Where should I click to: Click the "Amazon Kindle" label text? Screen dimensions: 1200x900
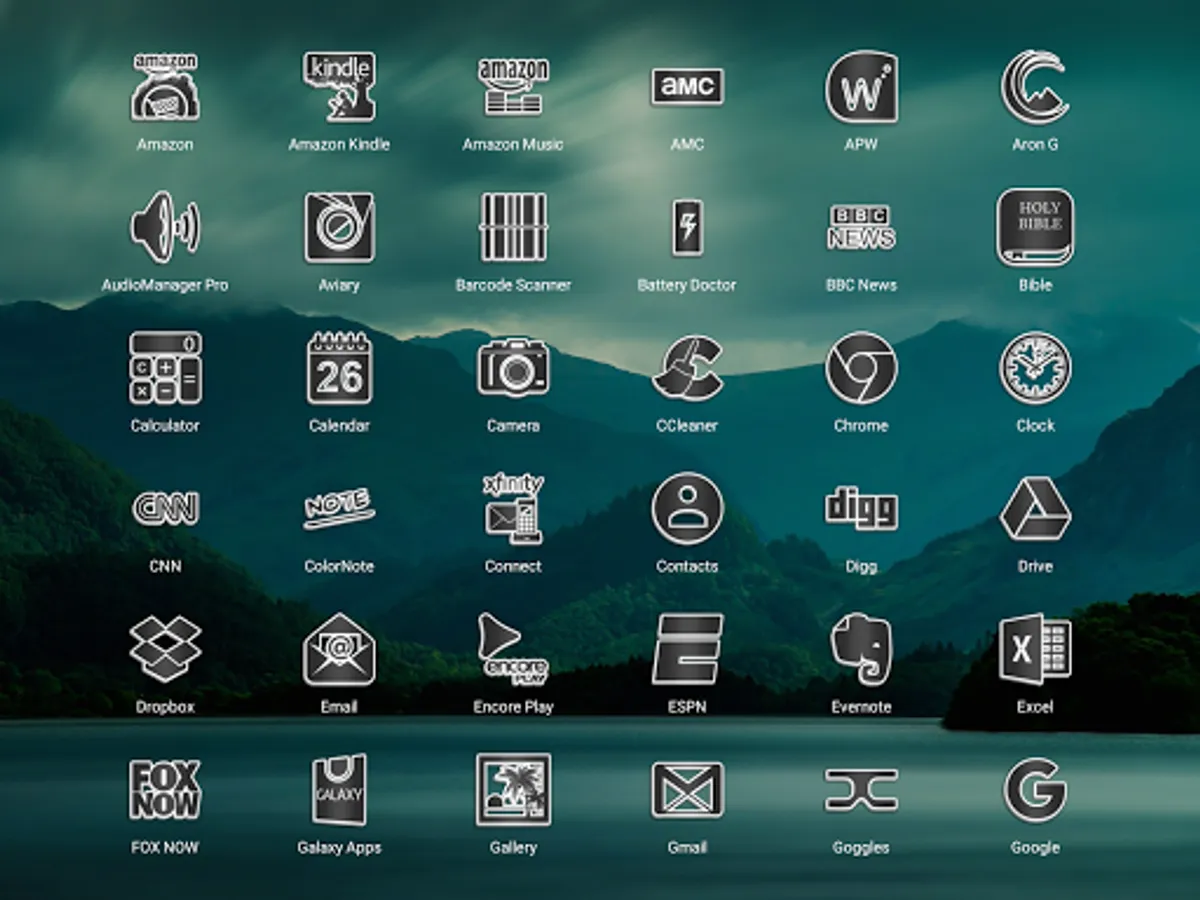pyautogui.click(x=339, y=144)
